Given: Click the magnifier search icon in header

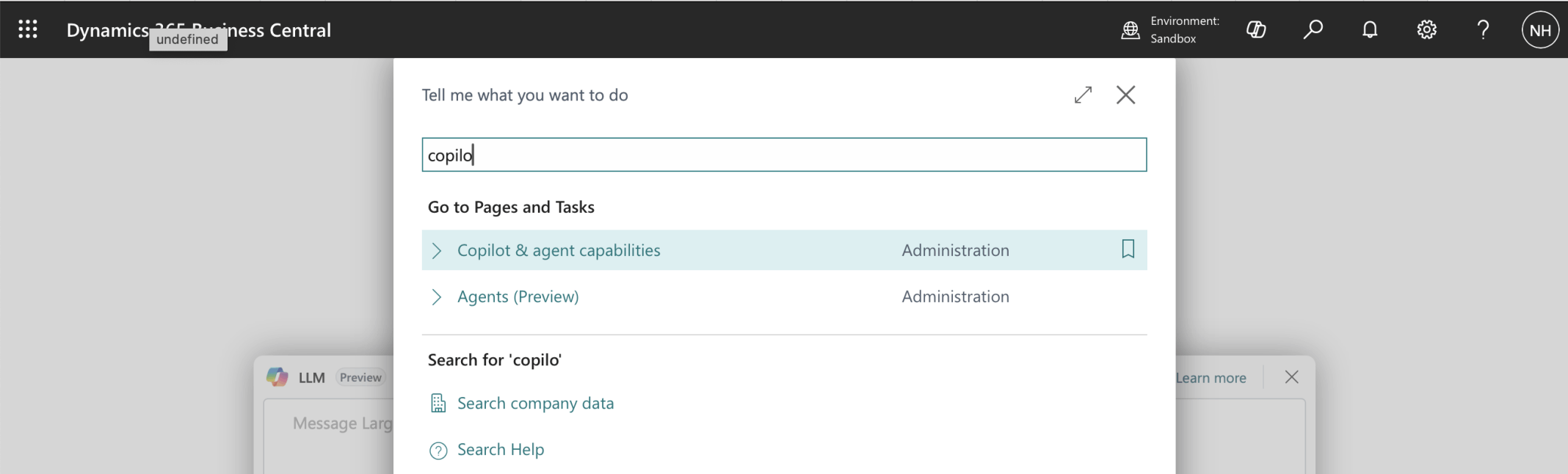Looking at the screenshot, I should pyautogui.click(x=1313, y=30).
